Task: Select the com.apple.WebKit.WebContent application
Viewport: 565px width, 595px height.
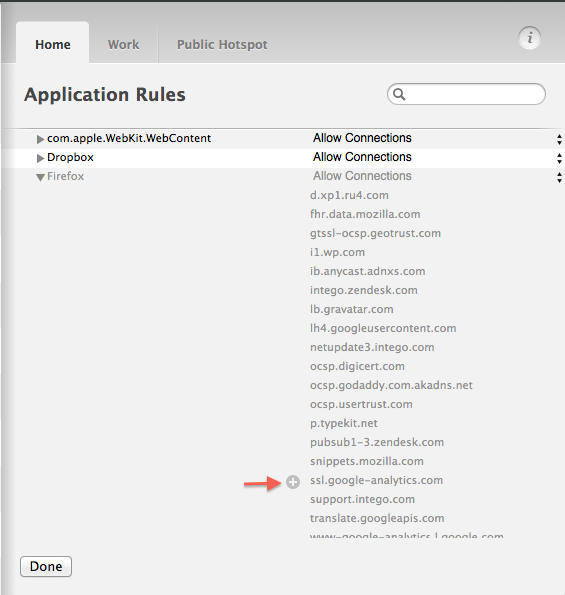Action: (129, 138)
